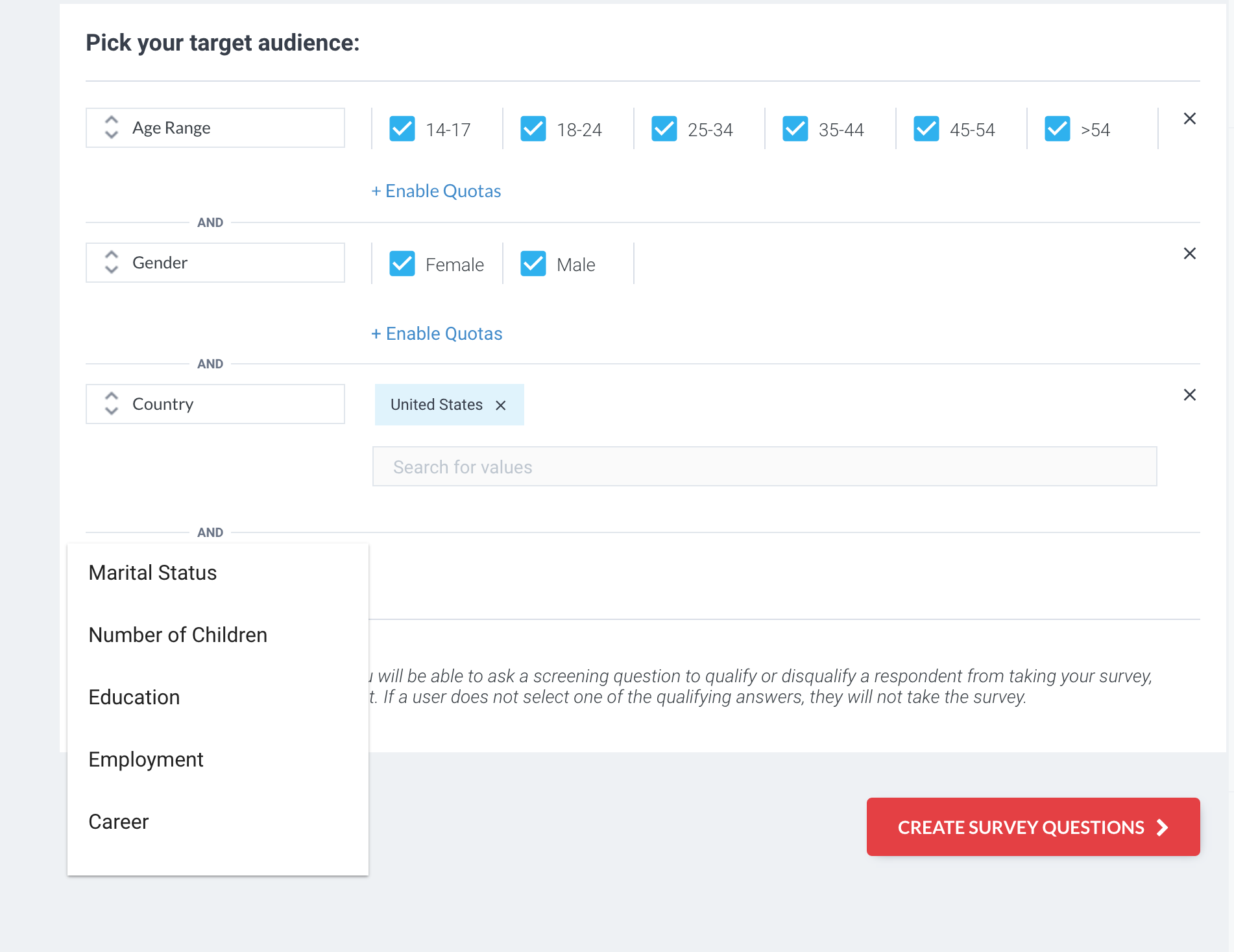Open the Country attribute dropdown
This screenshot has width=1234, height=952.
(x=215, y=404)
